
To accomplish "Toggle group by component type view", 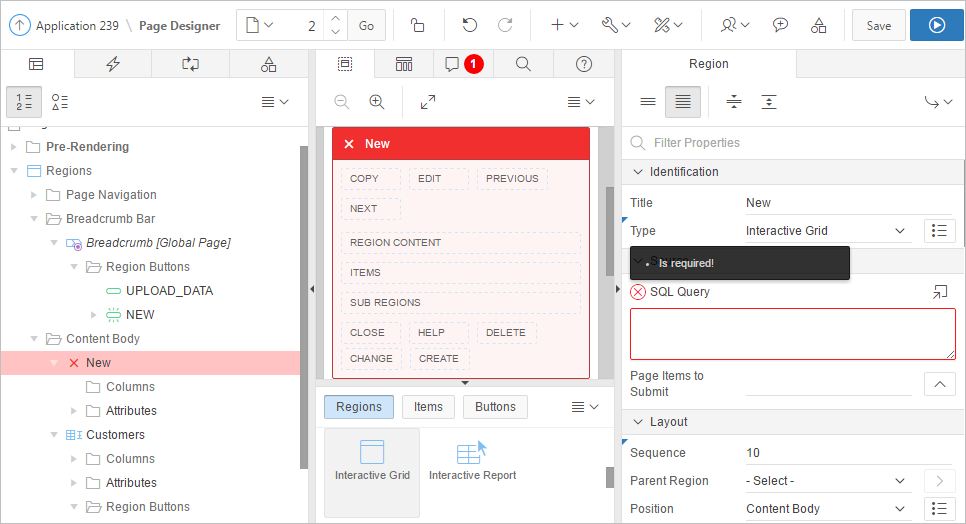I will tap(60, 102).
